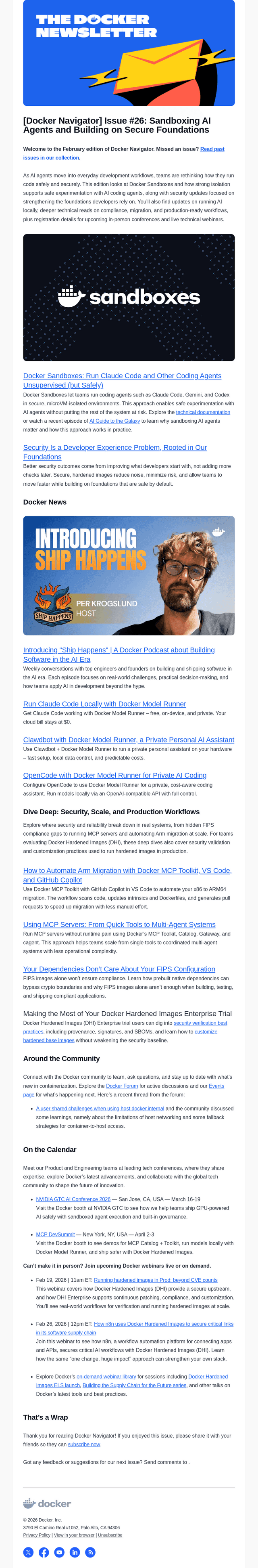
Task: Click 'Making the Most of Your Docker Hardened Images' heading
Action: (x=127, y=1013)
